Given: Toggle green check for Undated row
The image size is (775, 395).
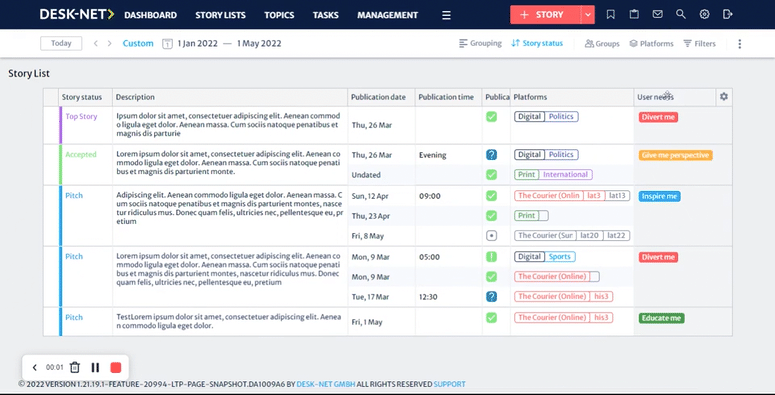Looking at the screenshot, I should coord(491,175).
